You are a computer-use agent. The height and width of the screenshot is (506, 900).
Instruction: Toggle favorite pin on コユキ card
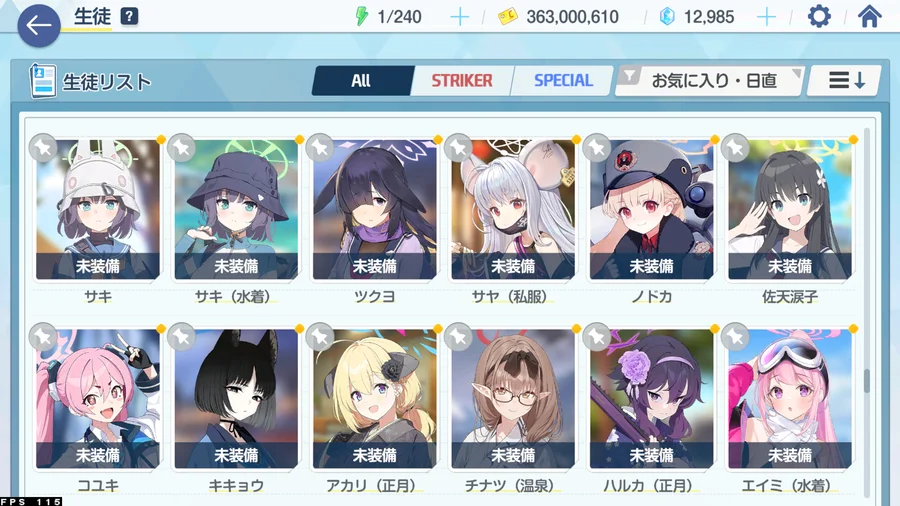pyautogui.click(x=44, y=337)
